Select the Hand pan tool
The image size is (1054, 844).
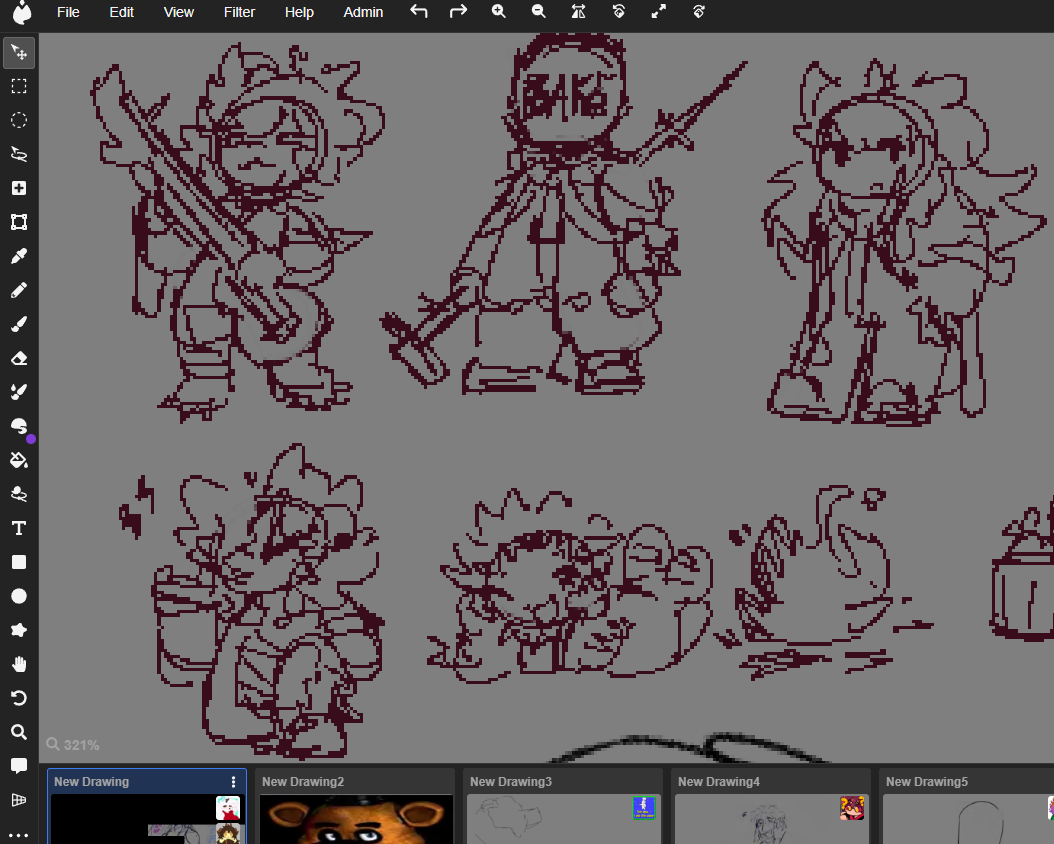[19, 664]
